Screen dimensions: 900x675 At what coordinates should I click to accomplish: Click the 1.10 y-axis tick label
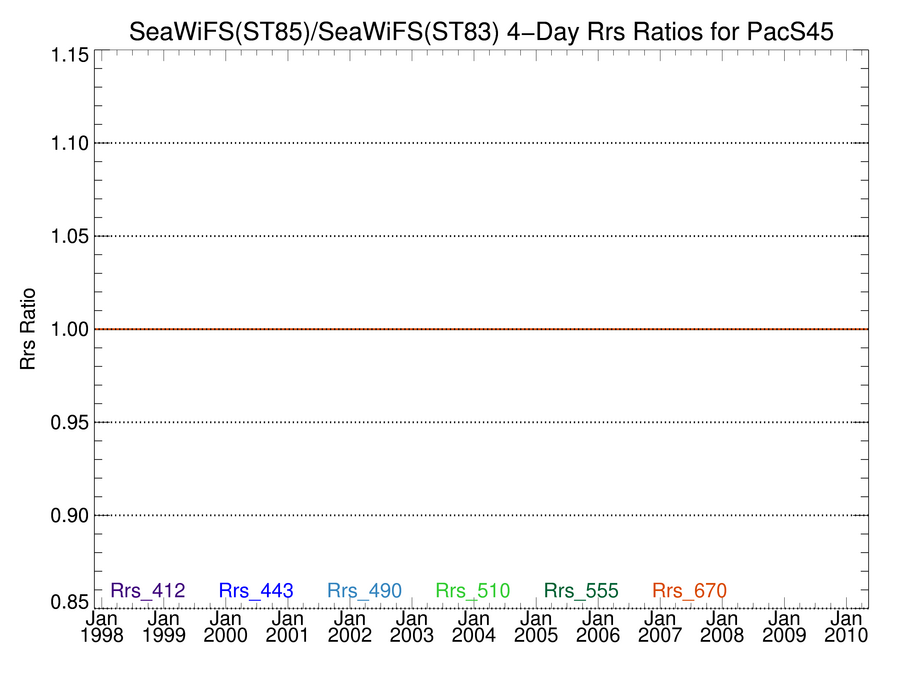click(70, 143)
